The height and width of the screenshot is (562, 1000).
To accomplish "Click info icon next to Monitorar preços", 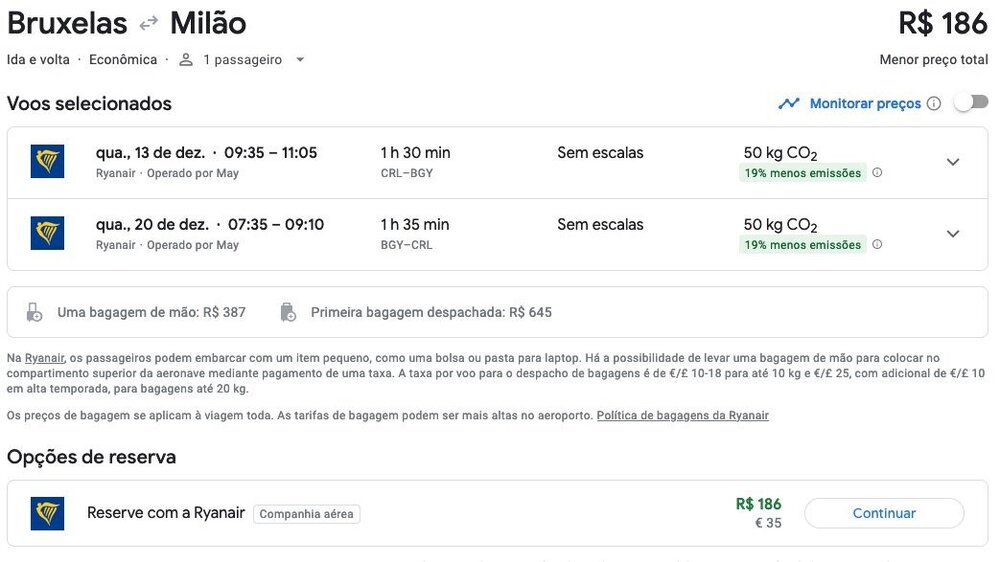I will 934,103.
